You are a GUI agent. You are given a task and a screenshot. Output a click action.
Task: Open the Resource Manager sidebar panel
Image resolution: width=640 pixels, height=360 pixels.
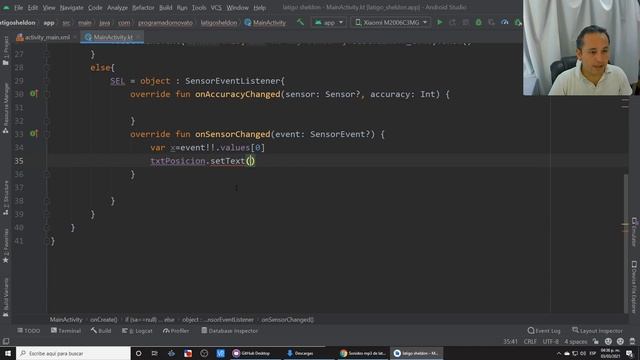[6, 108]
